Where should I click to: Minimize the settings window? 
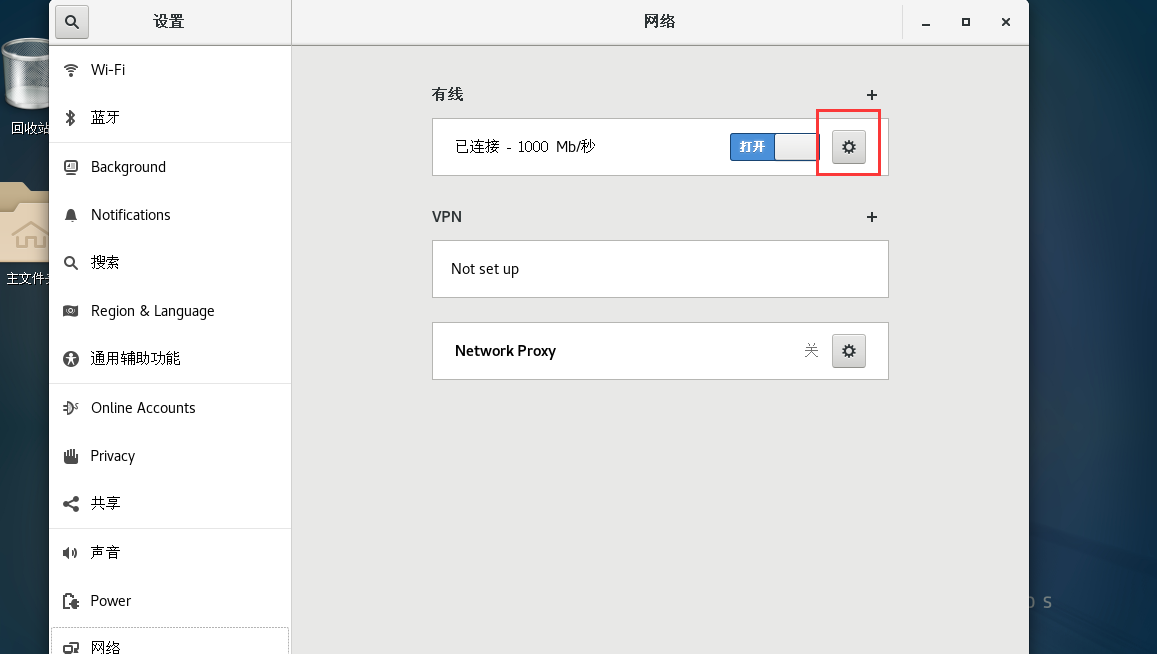(925, 22)
